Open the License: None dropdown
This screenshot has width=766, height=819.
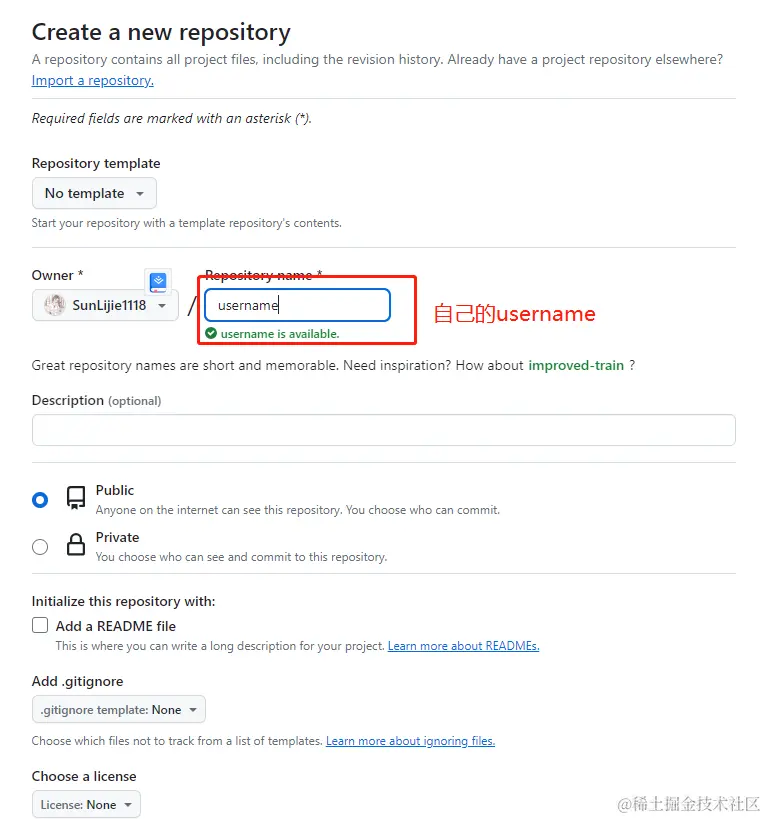86,804
